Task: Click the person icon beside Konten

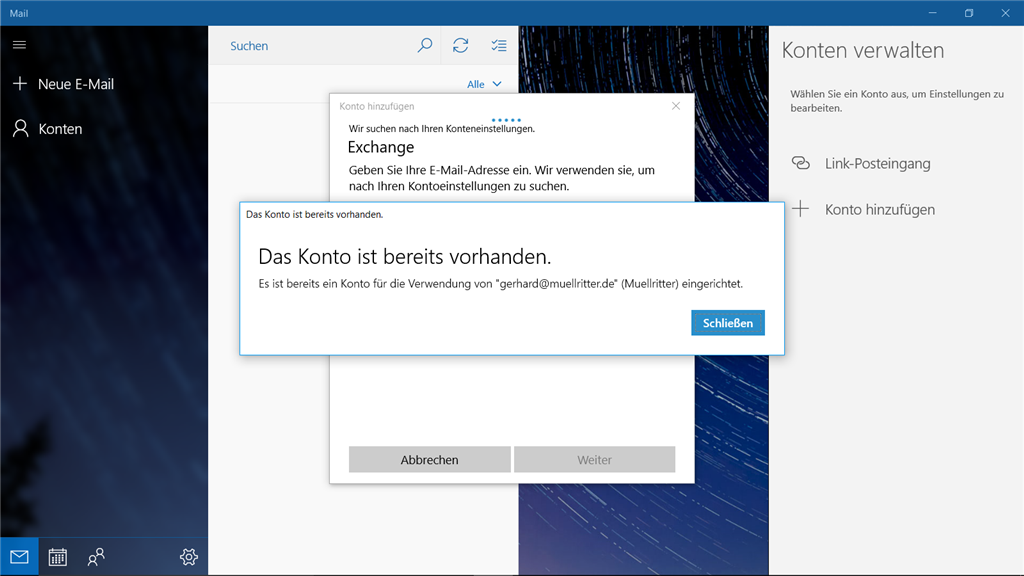Action: pyautogui.click(x=21, y=128)
